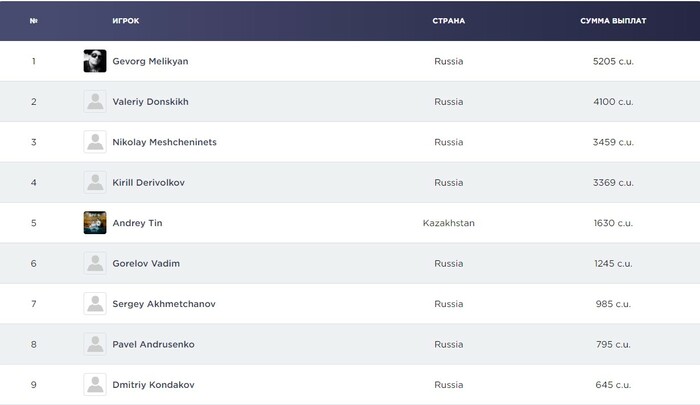Click Kazakhstan country in row five
The width and height of the screenshot is (700, 405).
click(449, 223)
